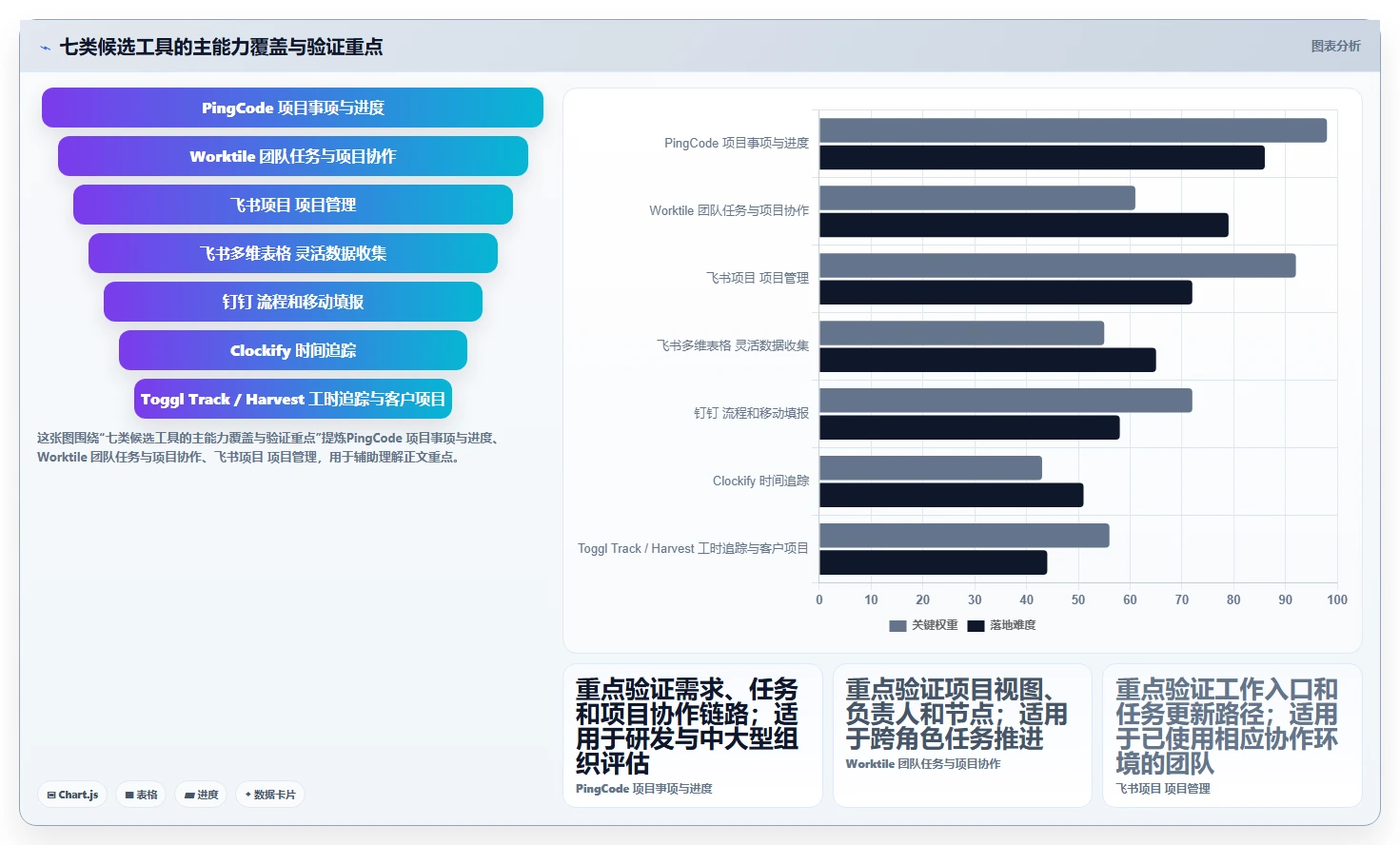Click the 表格 tag chip
The height and width of the screenshot is (845, 1400).
coord(141,795)
